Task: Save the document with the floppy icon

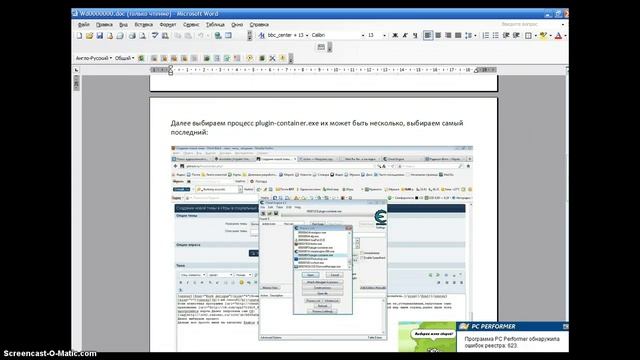Action: point(100,36)
